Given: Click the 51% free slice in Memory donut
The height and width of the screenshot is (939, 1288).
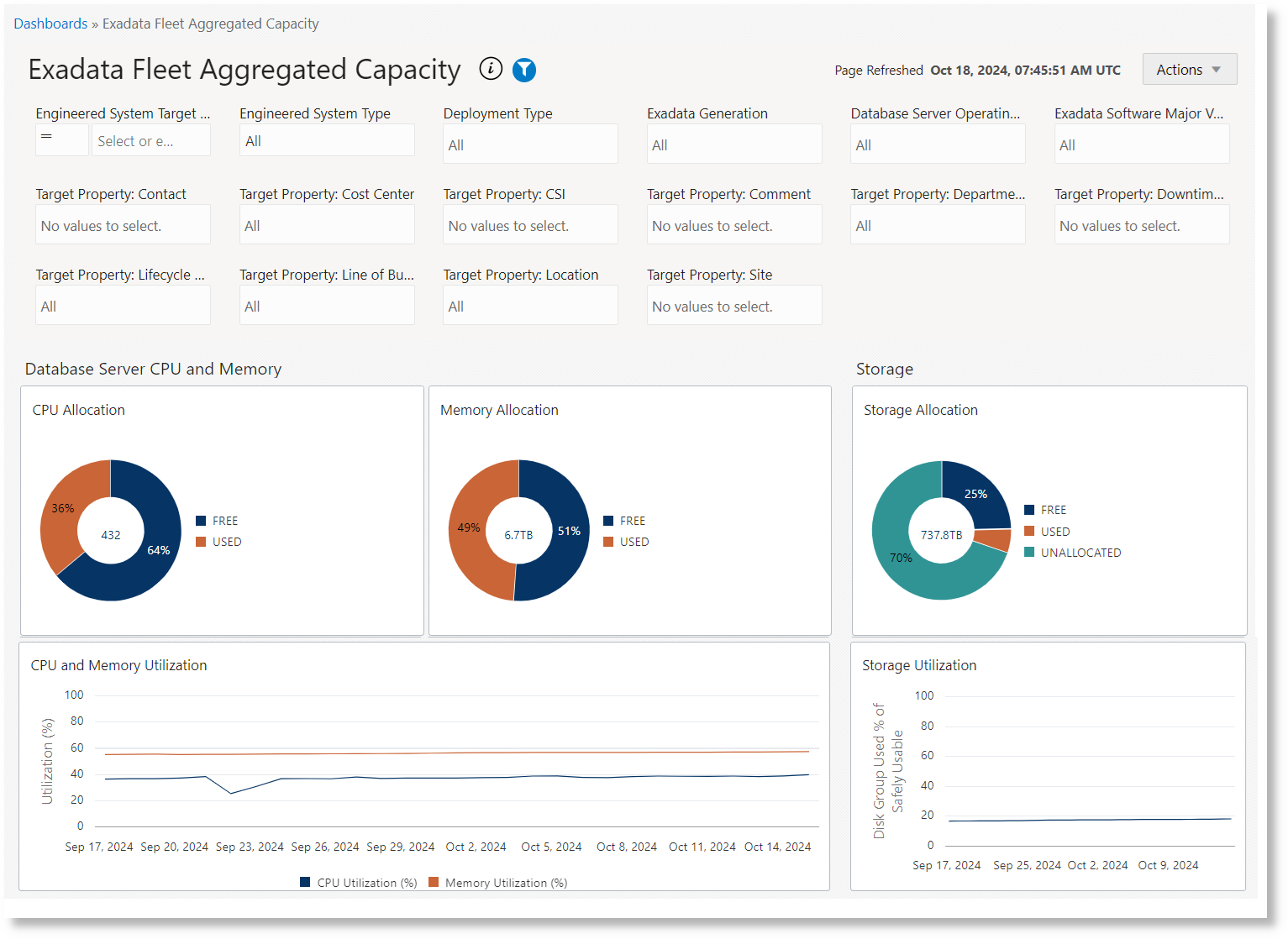Looking at the screenshot, I should (x=569, y=531).
